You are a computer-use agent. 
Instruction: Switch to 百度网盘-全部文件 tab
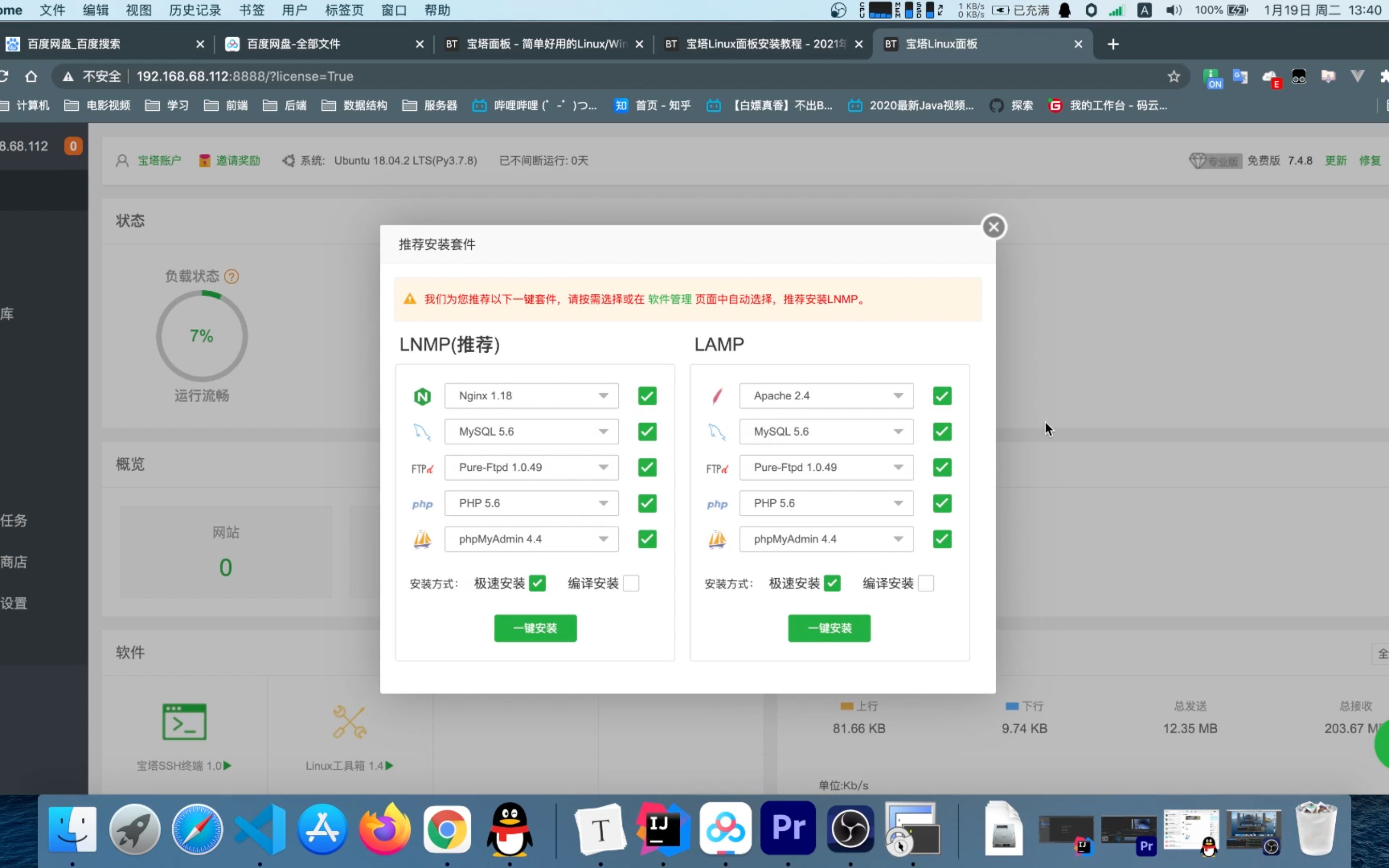pyautogui.click(x=324, y=44)
